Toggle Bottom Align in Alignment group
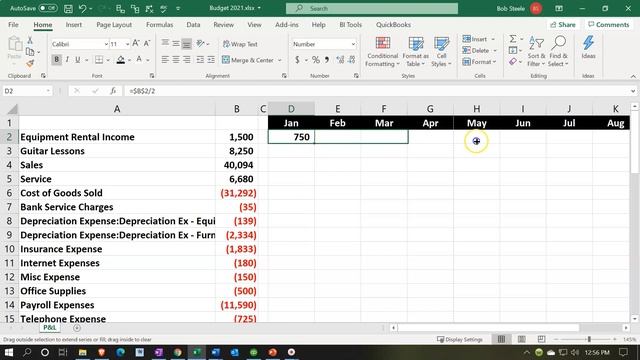 tap(187, 43)
